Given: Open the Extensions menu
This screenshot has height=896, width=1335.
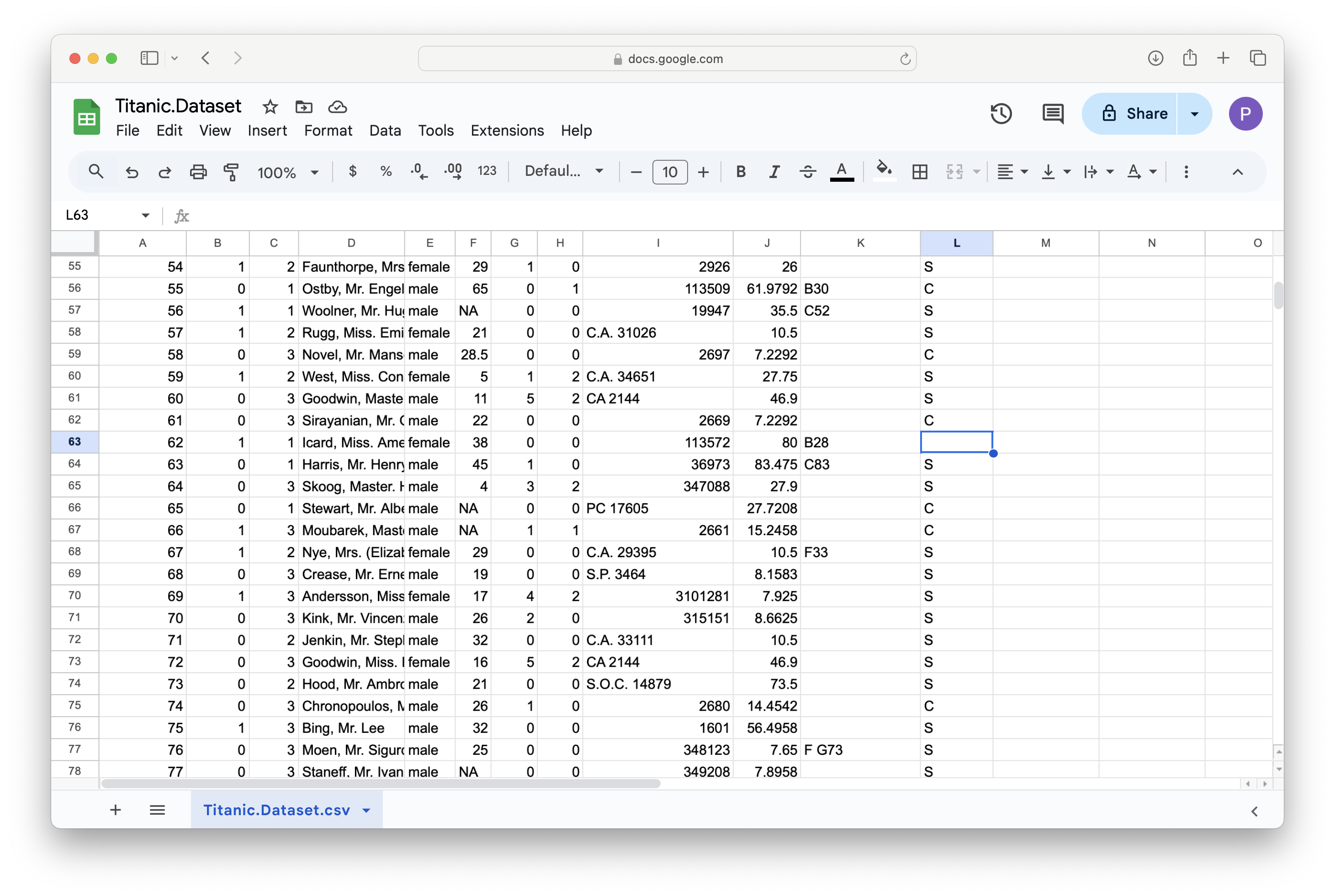Looking at the screenshot, I should click(507, 130).
